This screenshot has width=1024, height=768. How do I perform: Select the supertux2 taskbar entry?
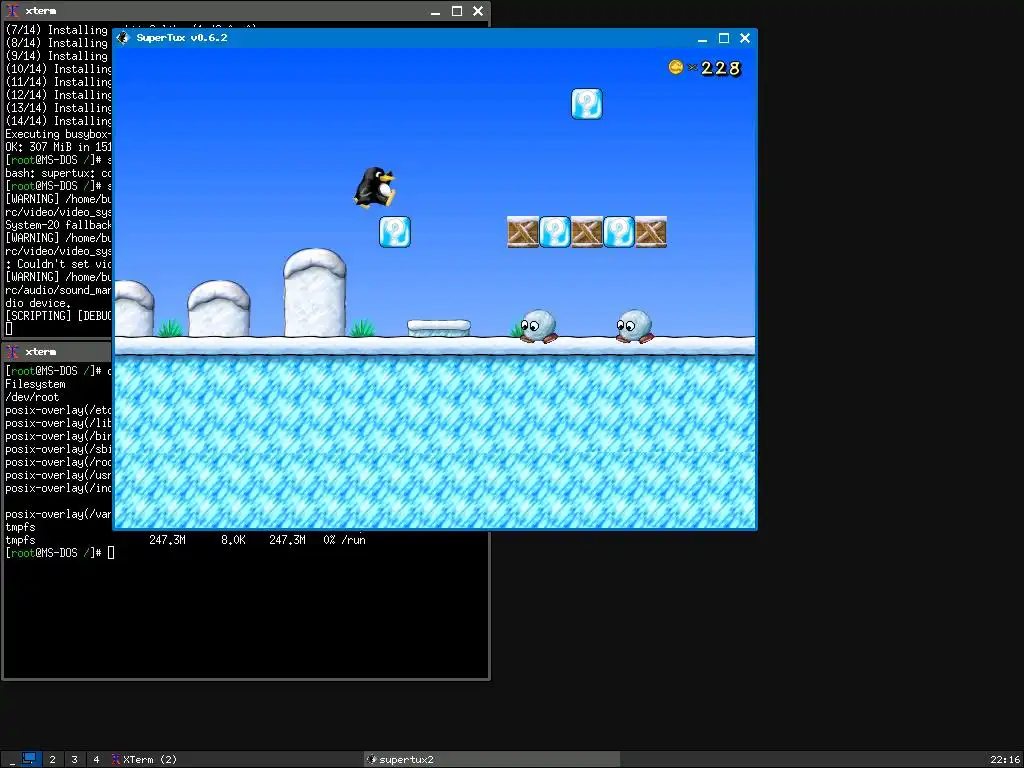pyautogui.click(x=492, y=760)
